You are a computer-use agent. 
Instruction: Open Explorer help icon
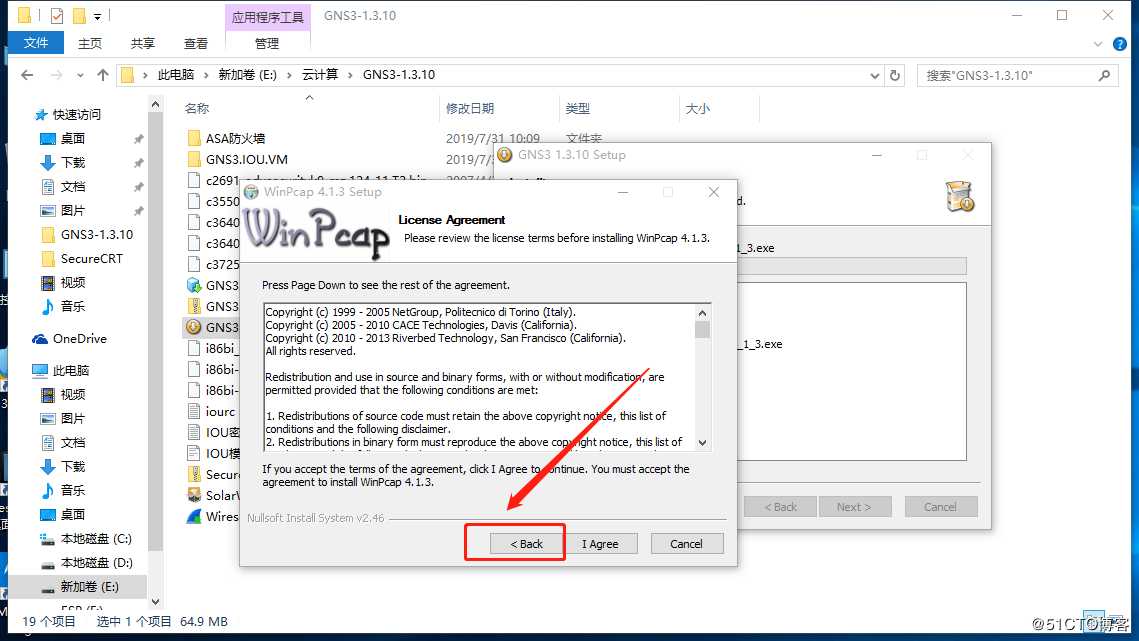[x=1119, y=44]
